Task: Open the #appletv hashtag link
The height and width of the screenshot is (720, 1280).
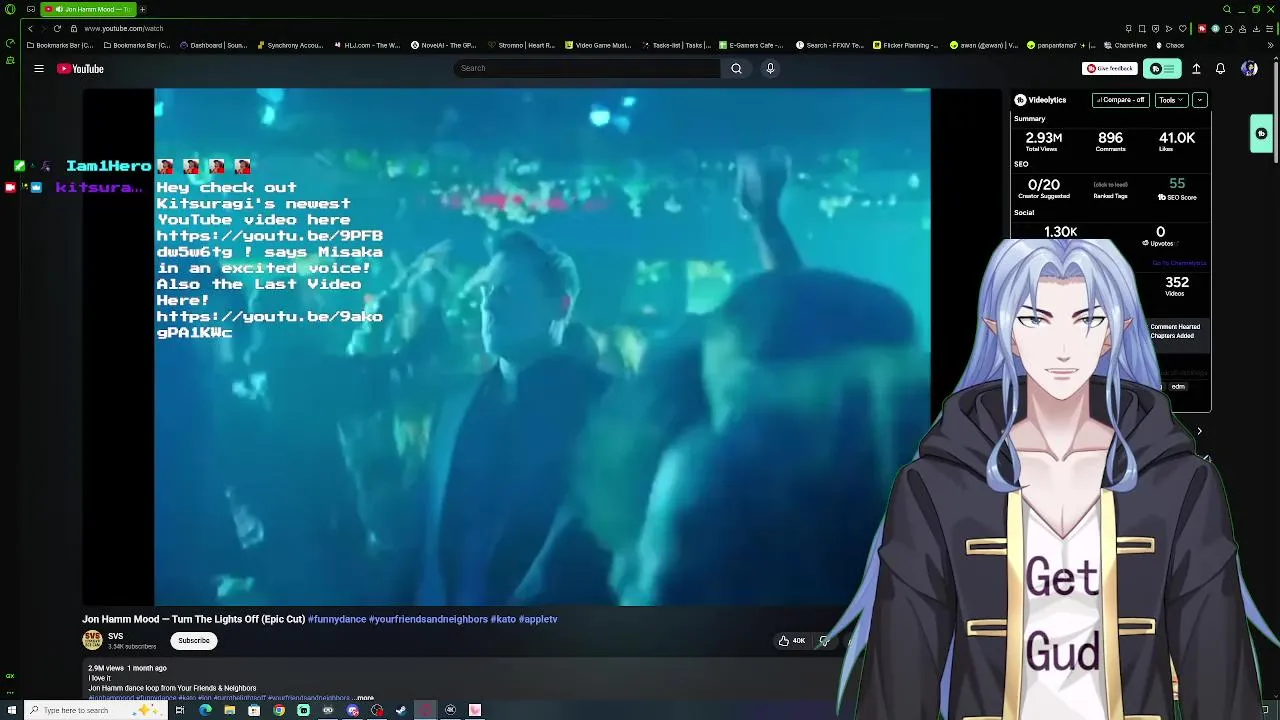Action: tap(538, 619)
